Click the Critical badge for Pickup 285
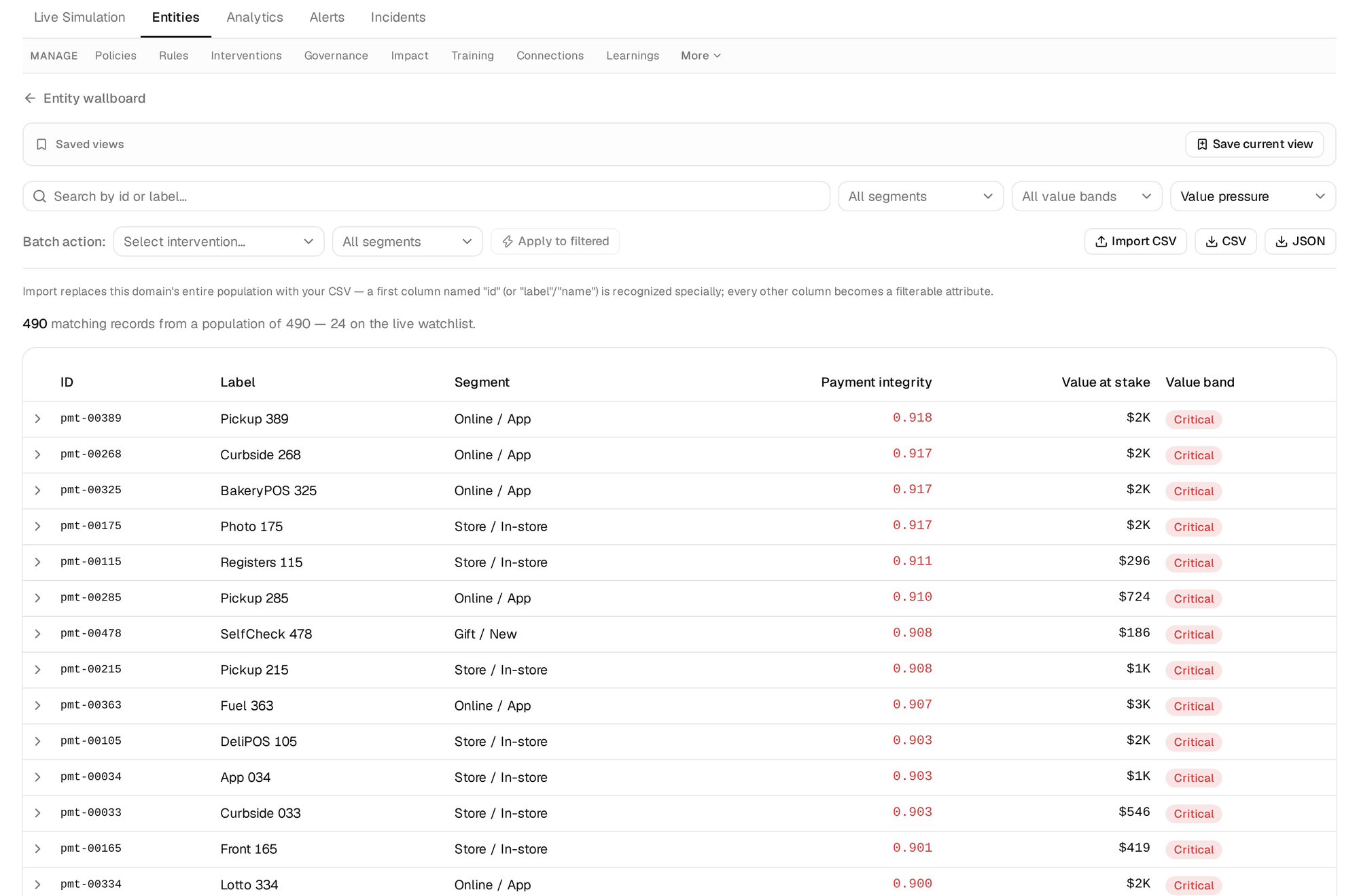Viewport: 1359px width, 896px height. click(x=1193, y=599)
